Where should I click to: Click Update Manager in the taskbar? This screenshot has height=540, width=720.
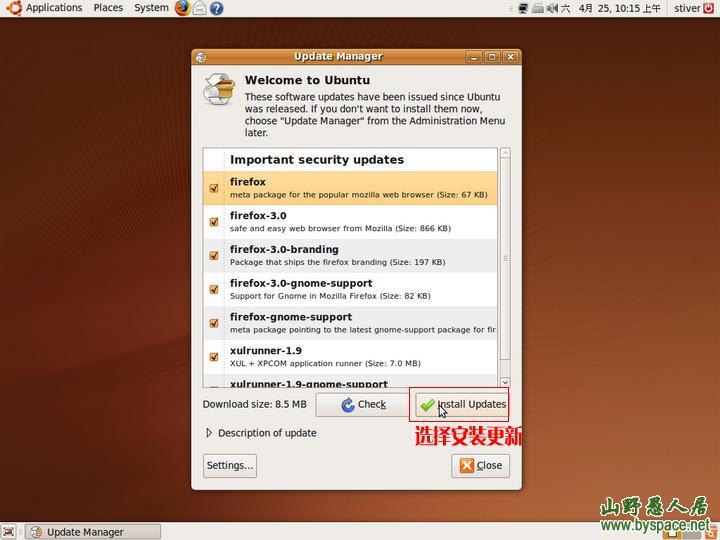pos(93,532)
